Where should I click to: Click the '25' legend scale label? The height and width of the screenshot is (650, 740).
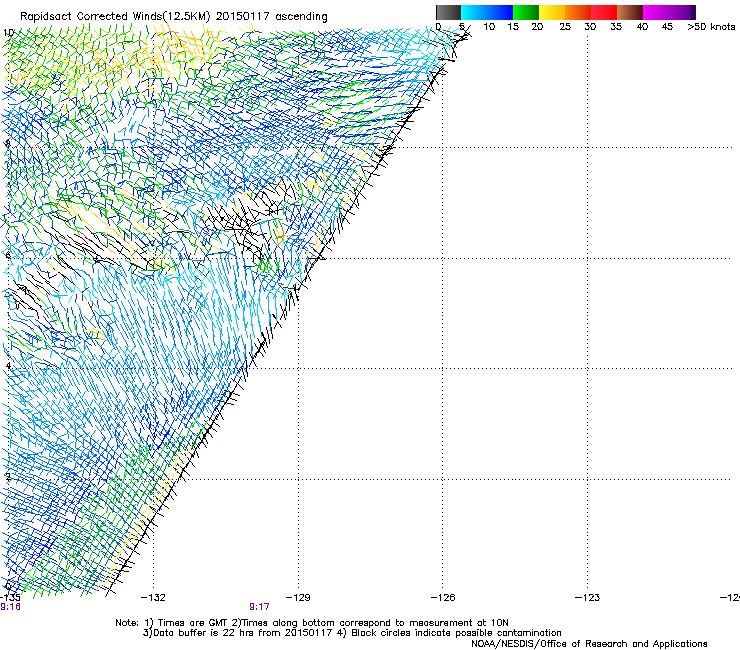(565, 26)
